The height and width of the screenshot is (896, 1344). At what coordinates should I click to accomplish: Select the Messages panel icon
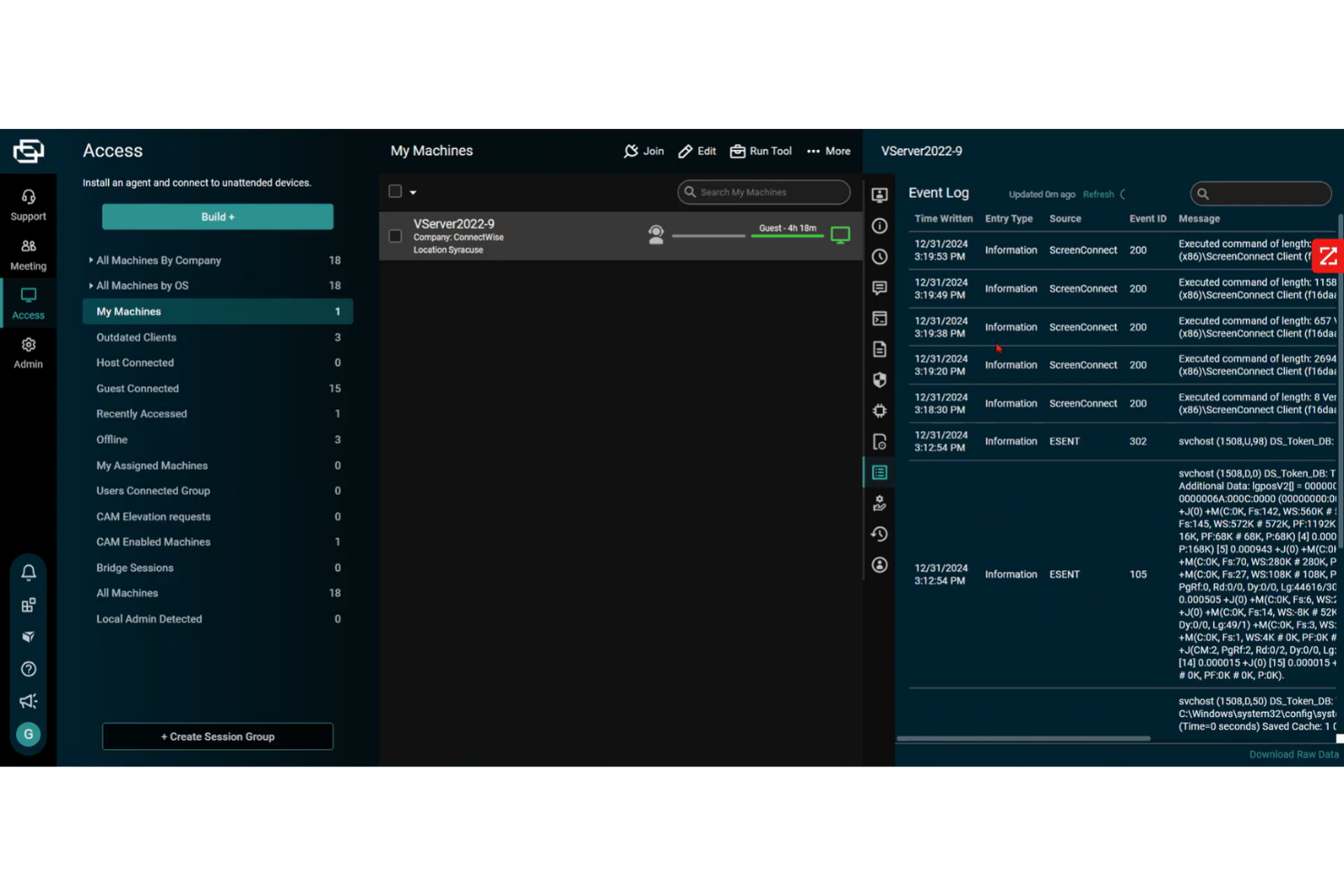(x=879, y=288)
